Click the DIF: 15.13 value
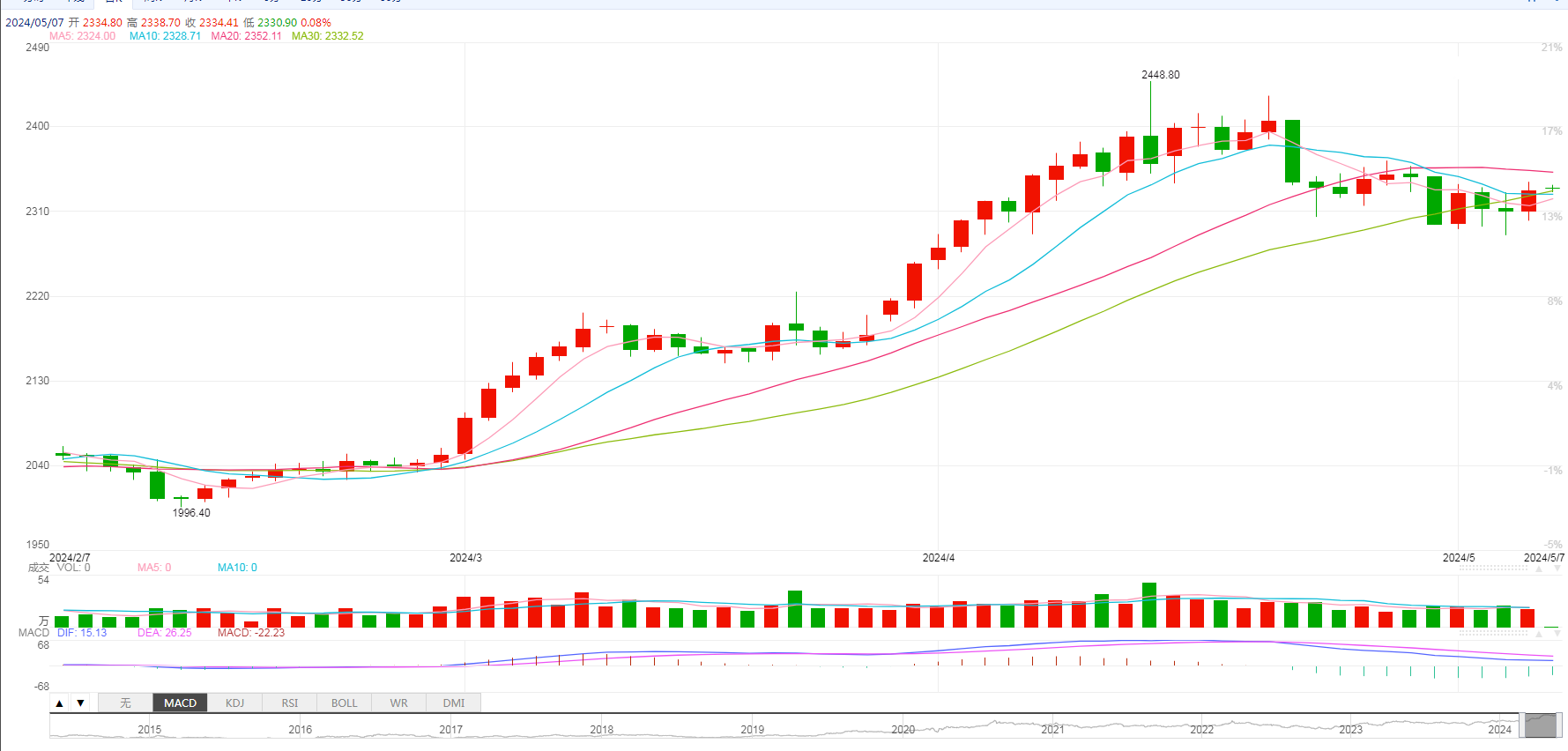The image size is (1568, 751). [x=82, y=633]
